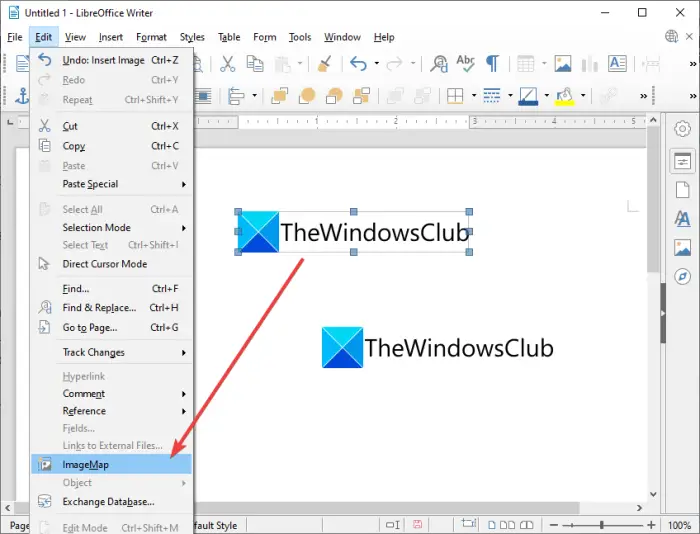Click the document modified save indicator
The height and width of the screenshot is (534, 700).
[417, 525]
